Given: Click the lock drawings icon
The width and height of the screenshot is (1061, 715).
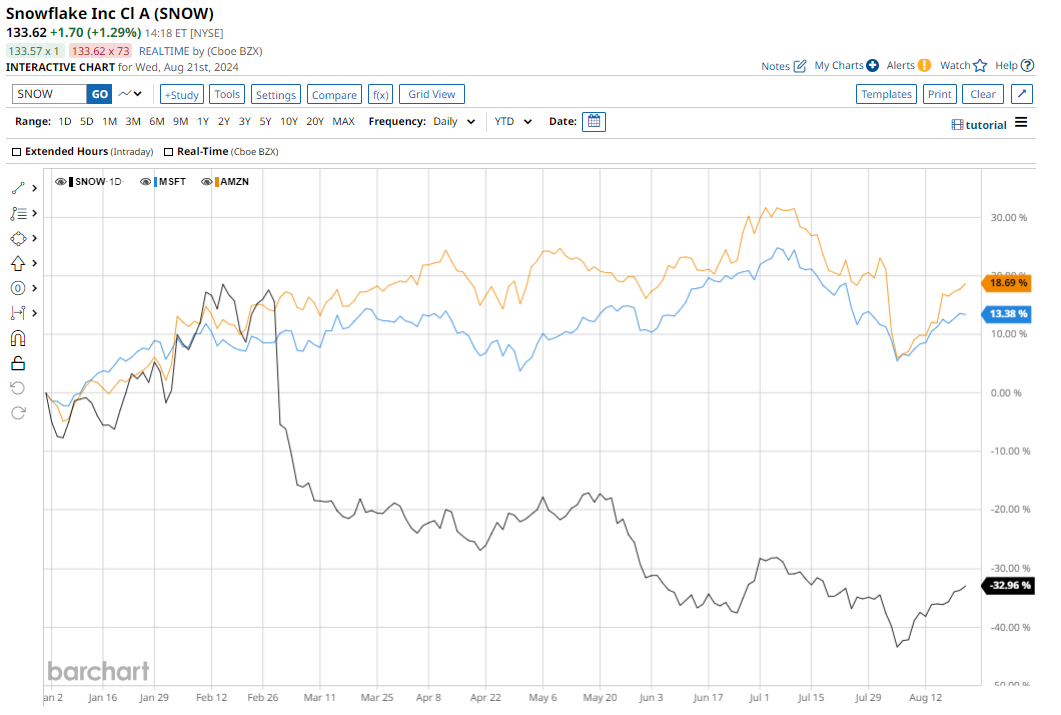Looking at the screenshot, I should pyautogui.click(x=18, y=363).
